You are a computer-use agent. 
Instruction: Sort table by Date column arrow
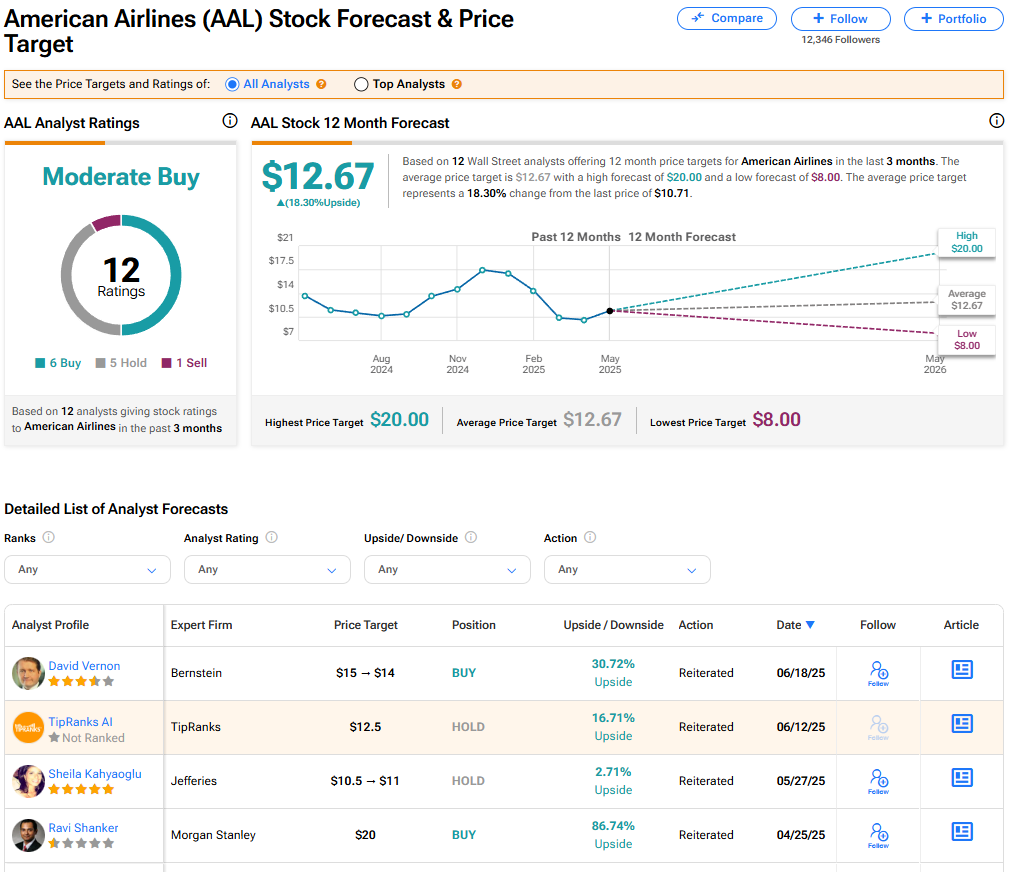[810, 624]
